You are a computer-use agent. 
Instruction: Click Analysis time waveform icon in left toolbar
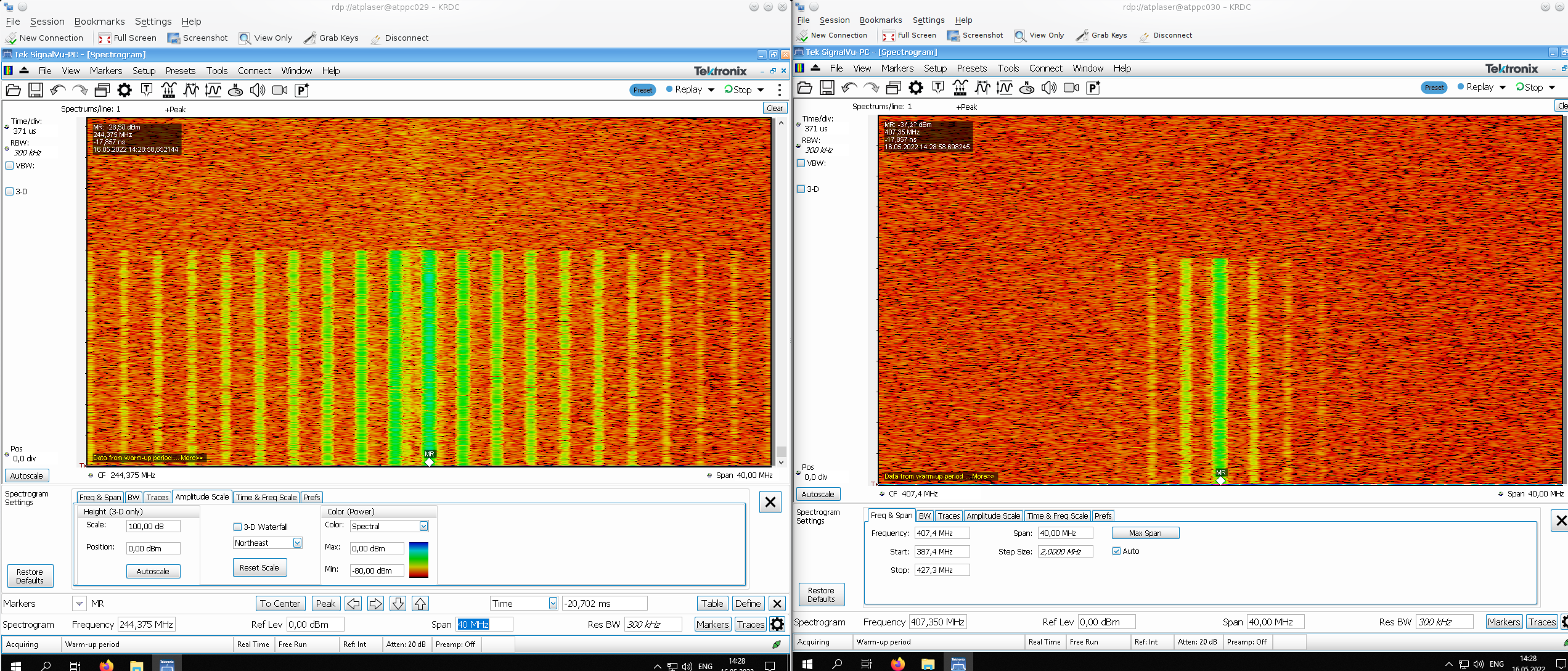click(x=191, y=90)
